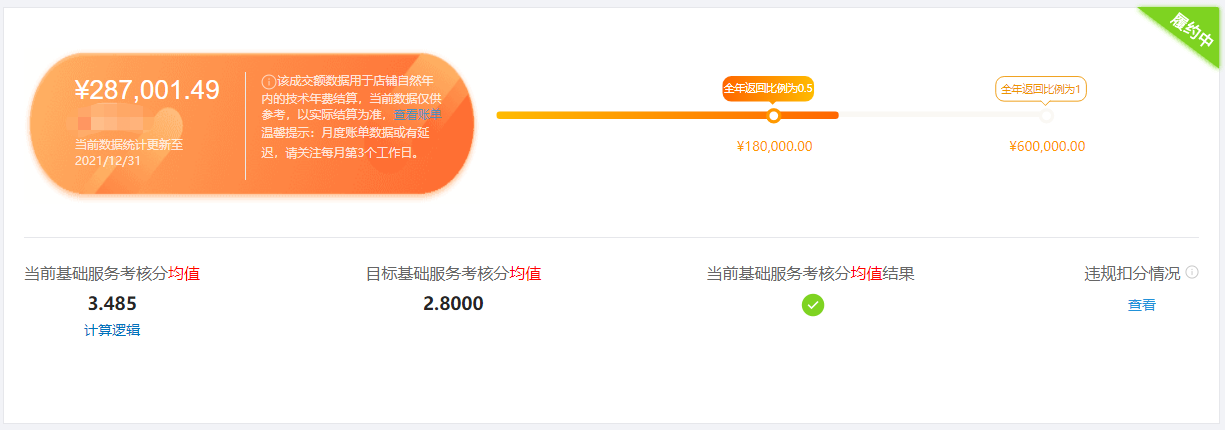Click the 2021/12/31 update date text
The width and height of the screenshot is (1225, 430).
coord(108,160)
